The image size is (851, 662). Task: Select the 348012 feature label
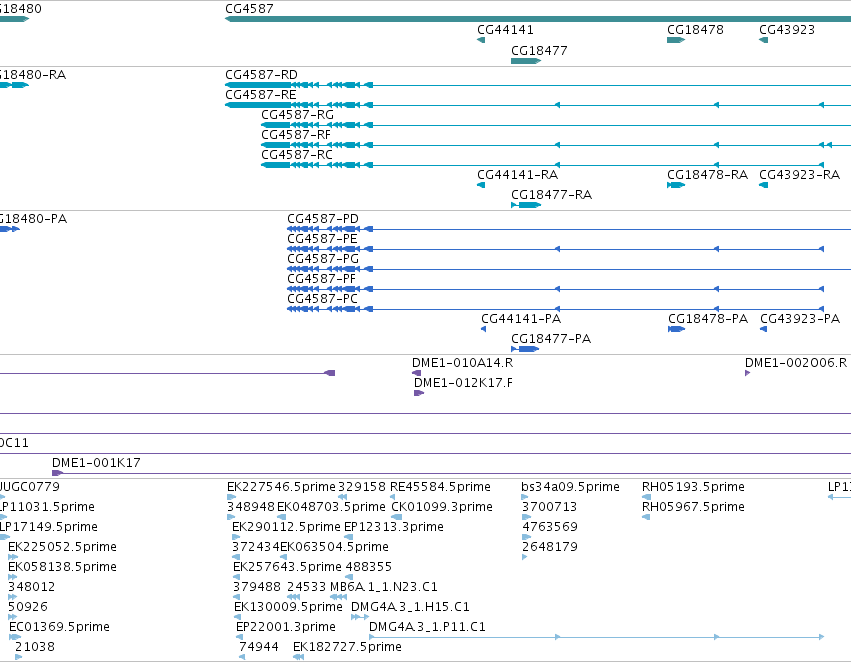(x=31, y=587)
